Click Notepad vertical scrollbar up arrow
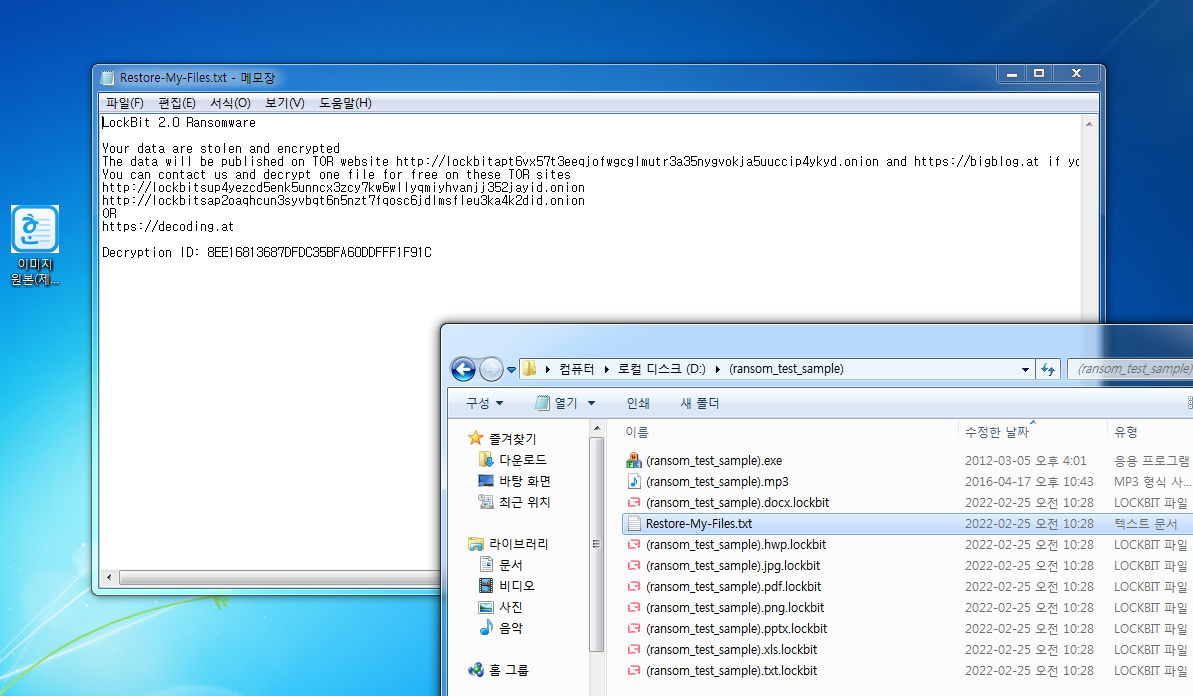Screen dimensions: 1193x696 click(1089, 123)
